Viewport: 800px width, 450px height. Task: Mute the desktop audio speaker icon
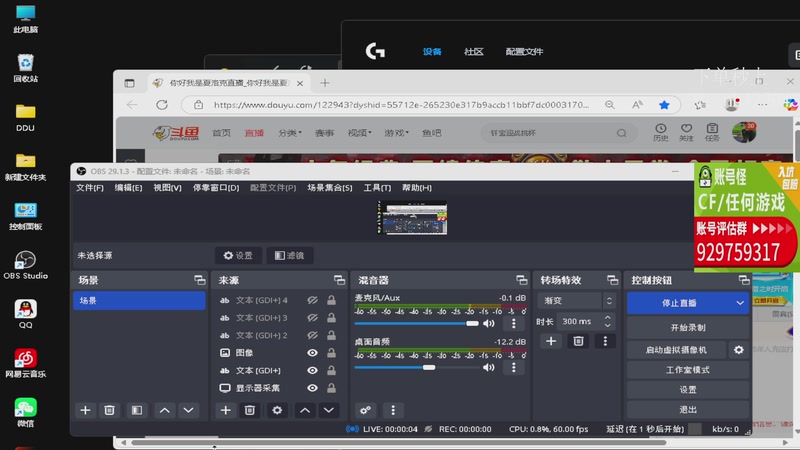[489, 367]
